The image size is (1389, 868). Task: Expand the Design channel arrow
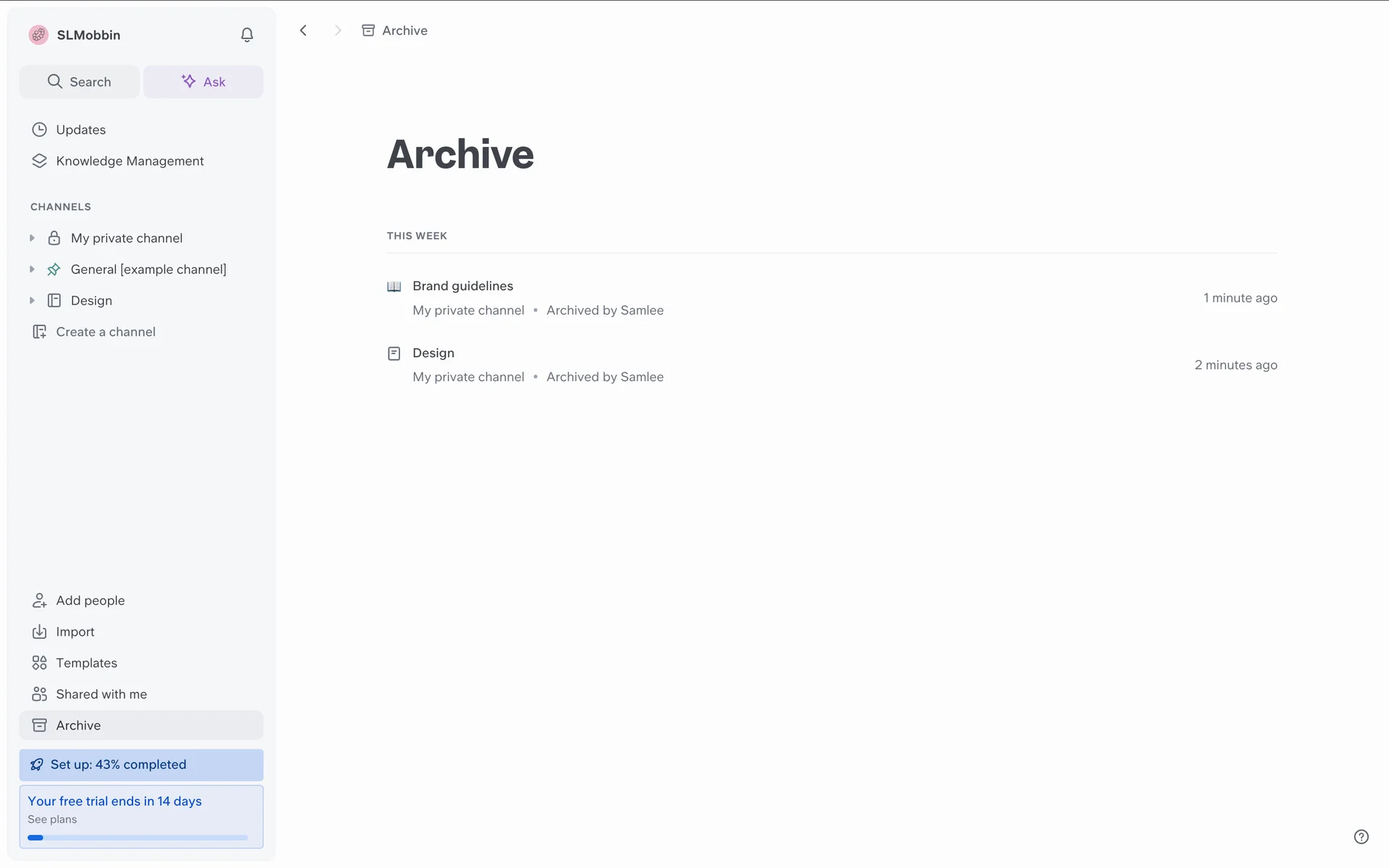(32, 300)
